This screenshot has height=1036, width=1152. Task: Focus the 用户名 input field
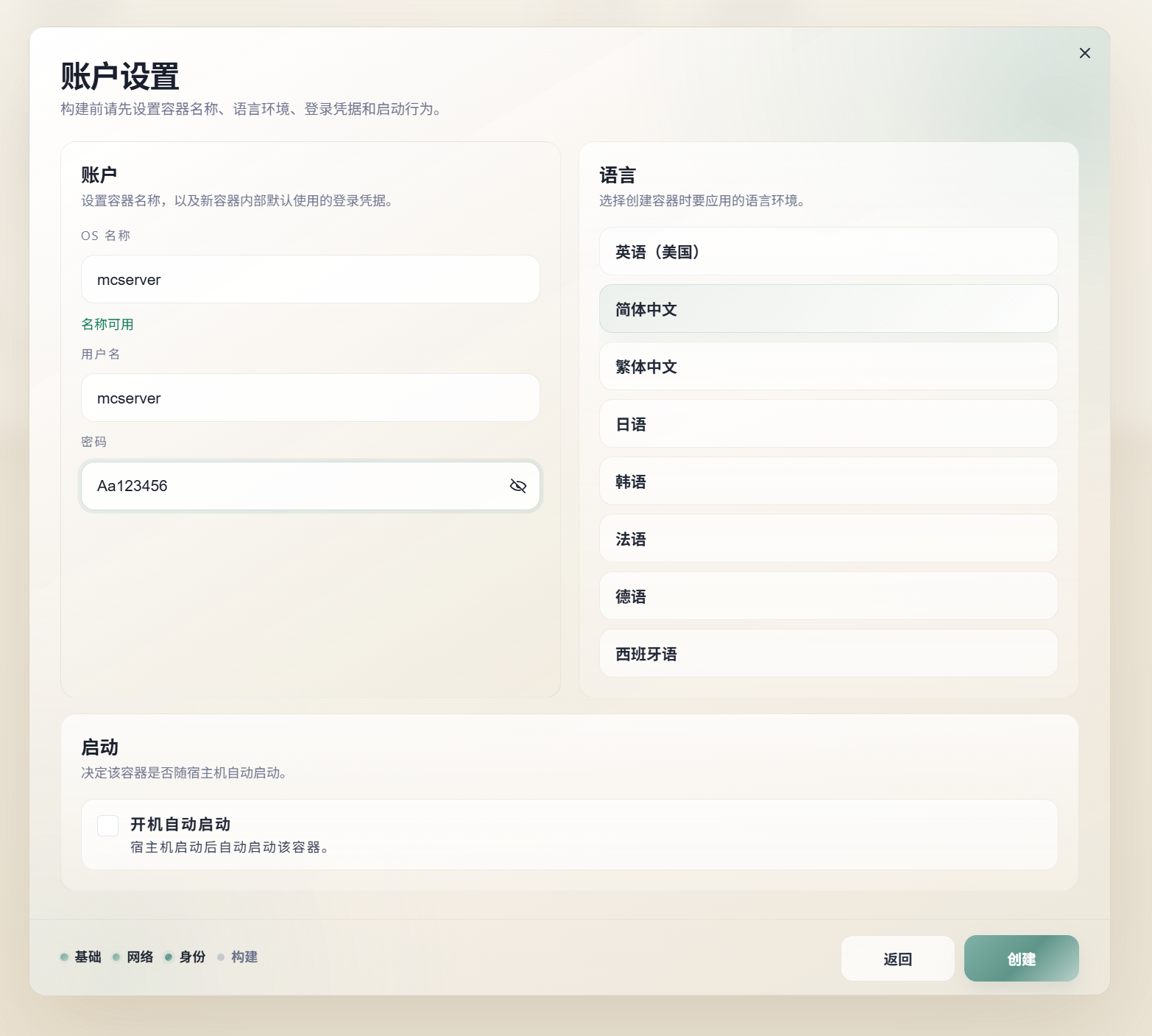coord(310,398)
